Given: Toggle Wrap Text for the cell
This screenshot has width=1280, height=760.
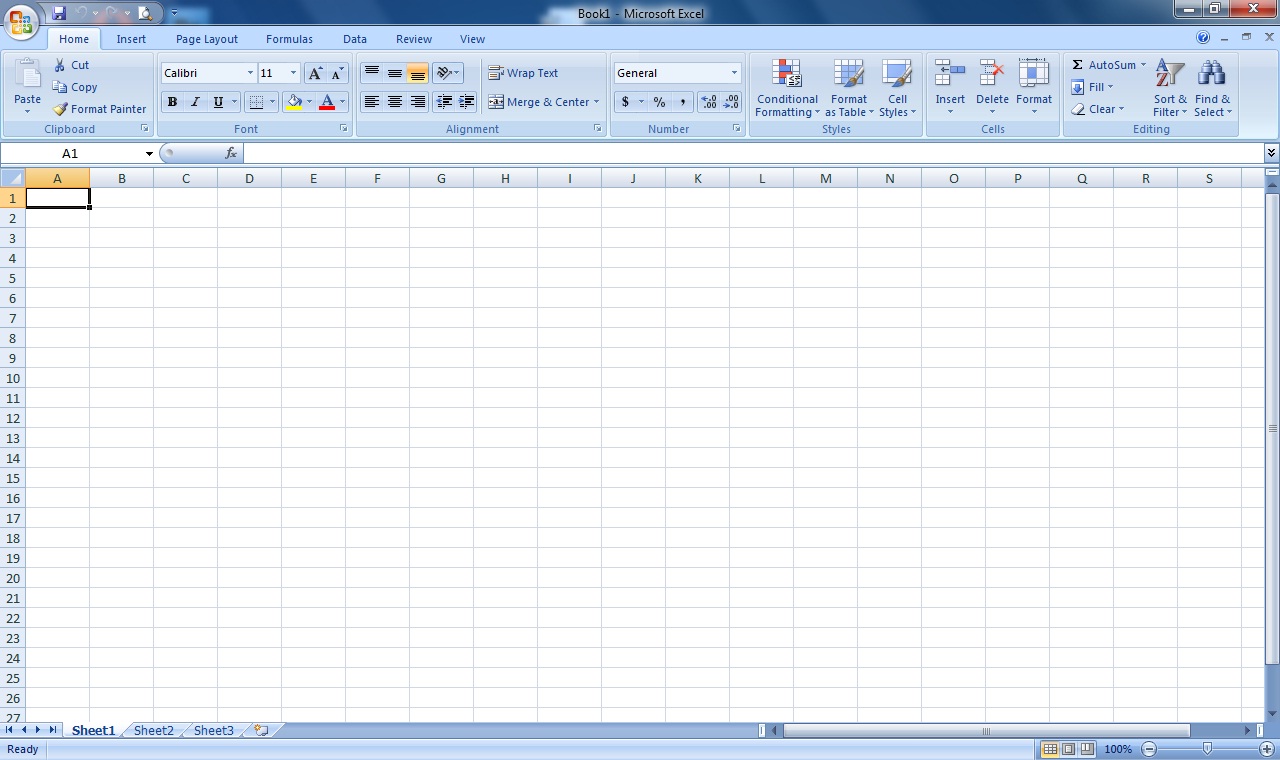Looking at the screenshot, I should 522,73.
